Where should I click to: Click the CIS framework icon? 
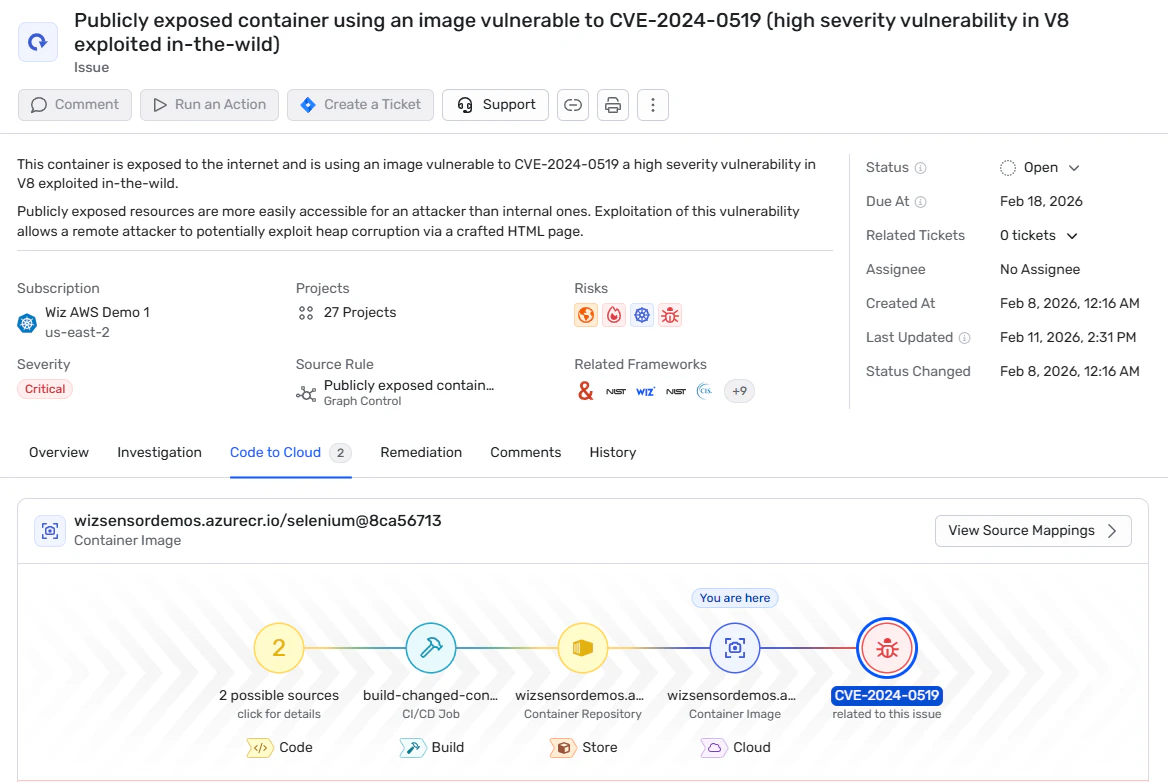(x=705, y=391)
